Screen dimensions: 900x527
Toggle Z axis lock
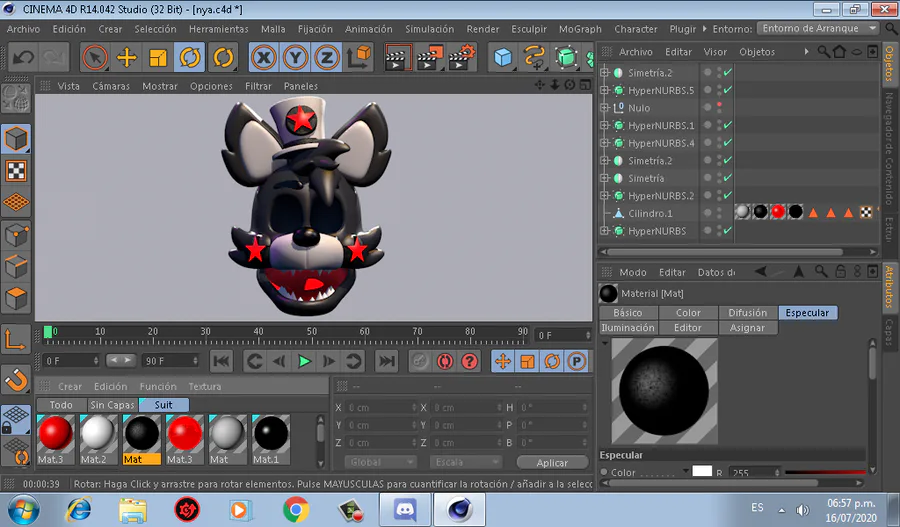click(x=327, y=57)
